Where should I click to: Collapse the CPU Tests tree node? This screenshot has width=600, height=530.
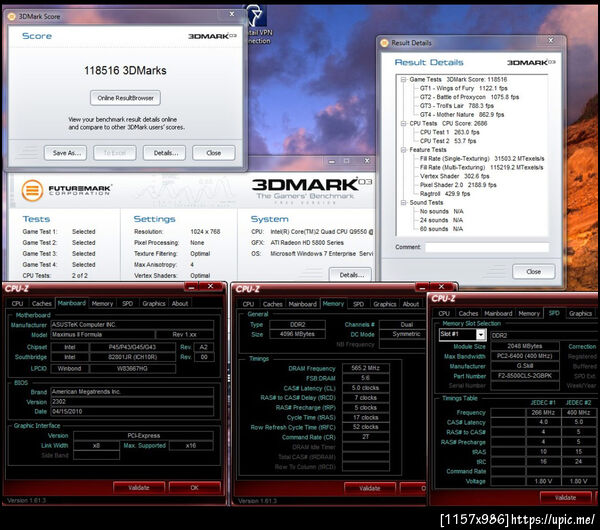point(403,124)
